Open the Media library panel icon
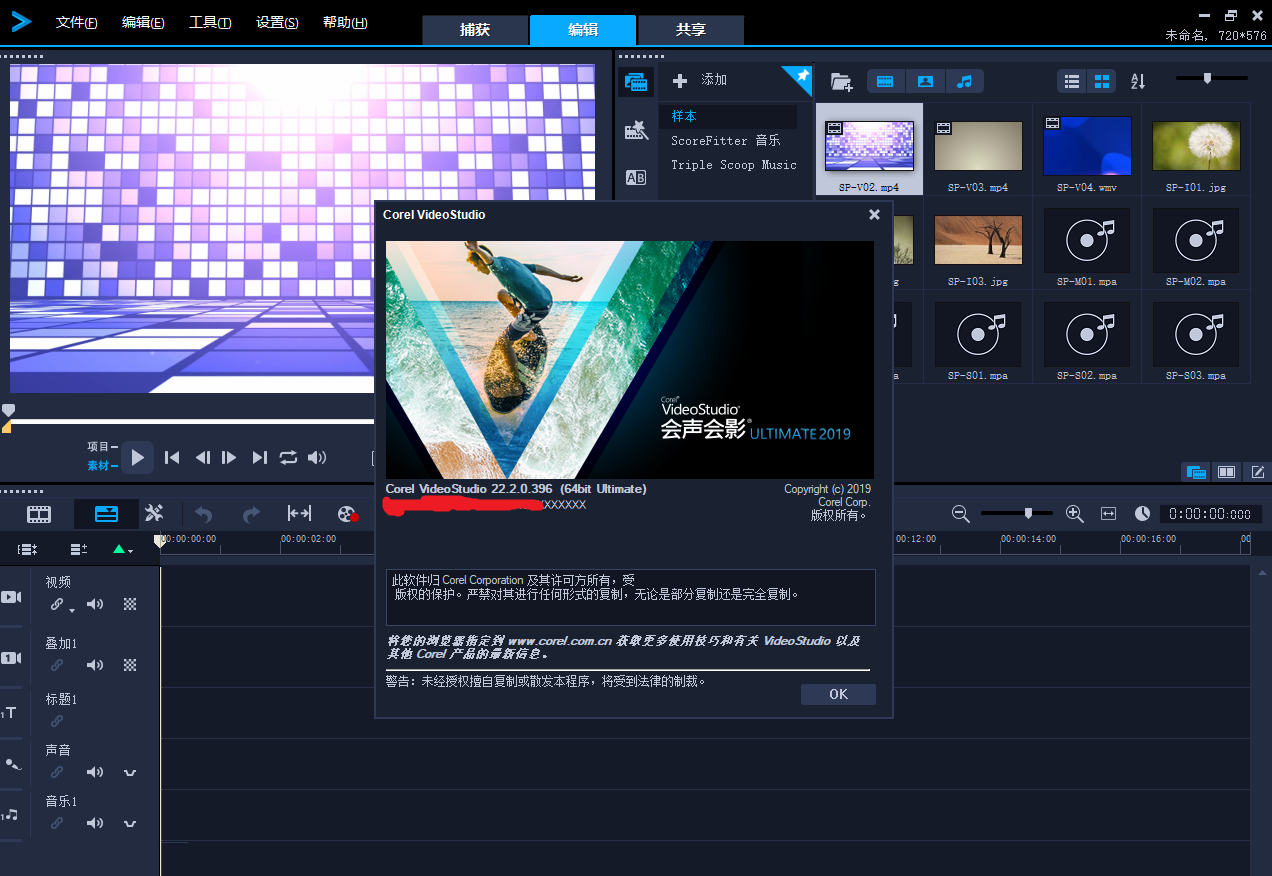Image resolution: width=1272 pixels, height=876 pixels. (636, 81)
